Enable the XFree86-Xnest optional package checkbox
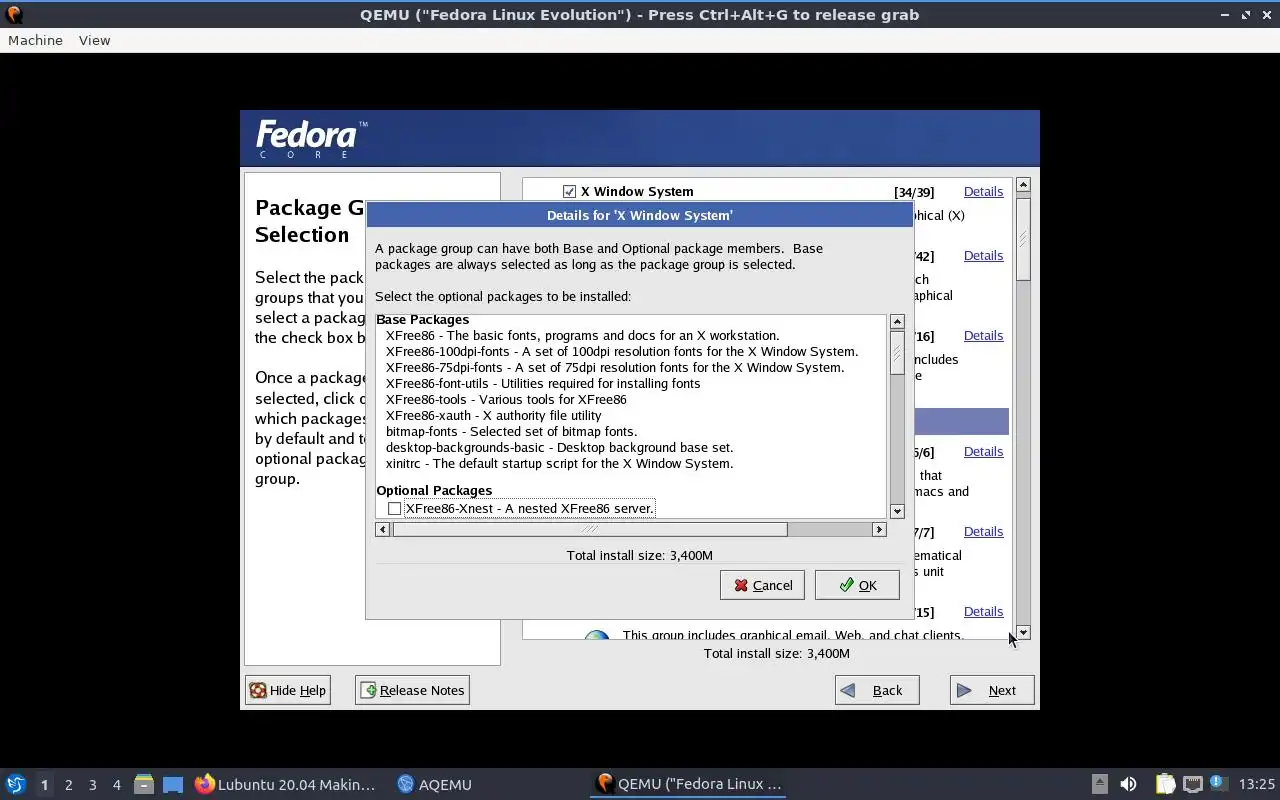Viewport: 1280px width, 800px height. 395,508
